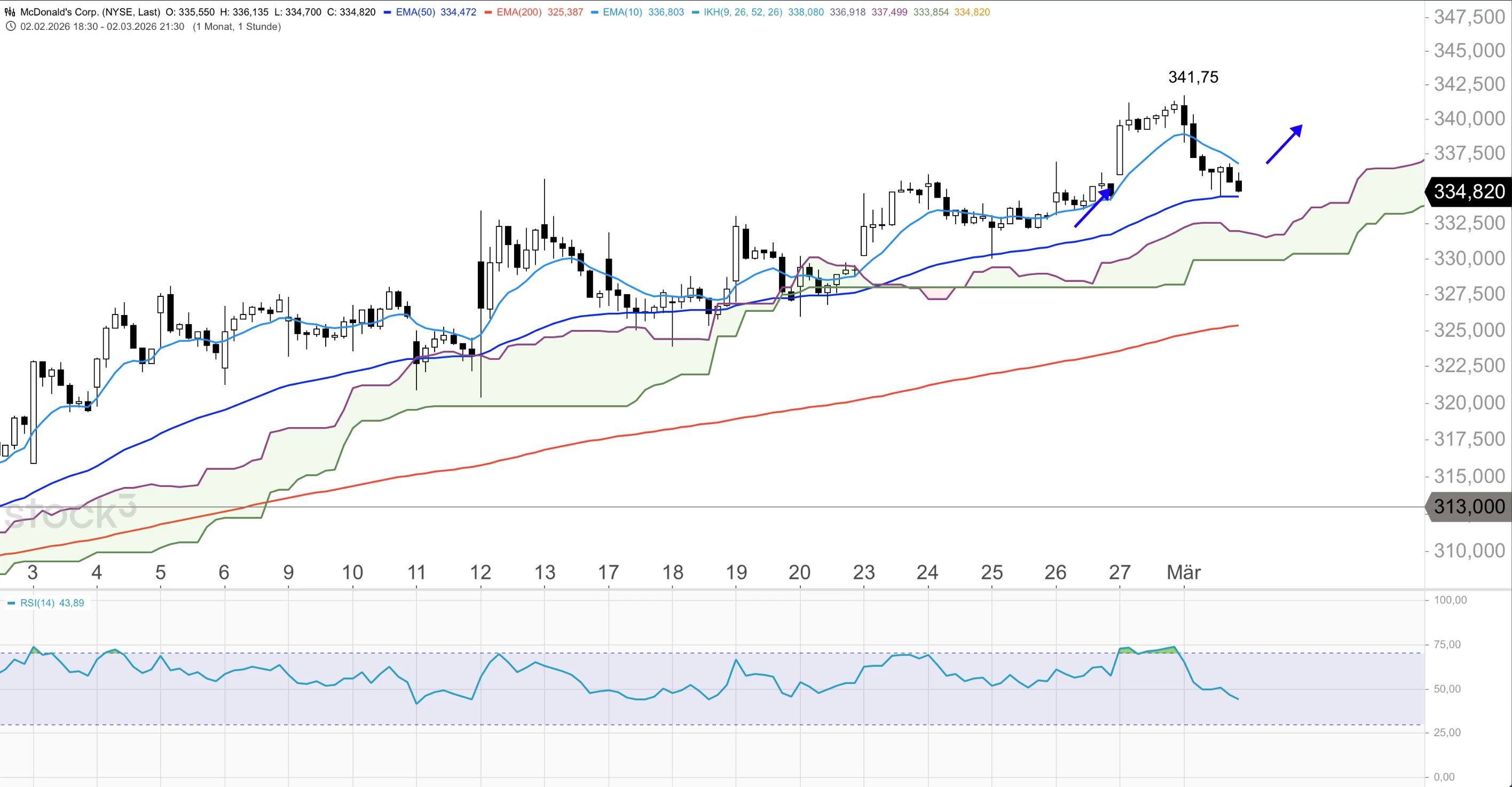This screenshot has width=1512, height=787.
Task: Click the EMA(200) red legend marker
Action: 489,12
